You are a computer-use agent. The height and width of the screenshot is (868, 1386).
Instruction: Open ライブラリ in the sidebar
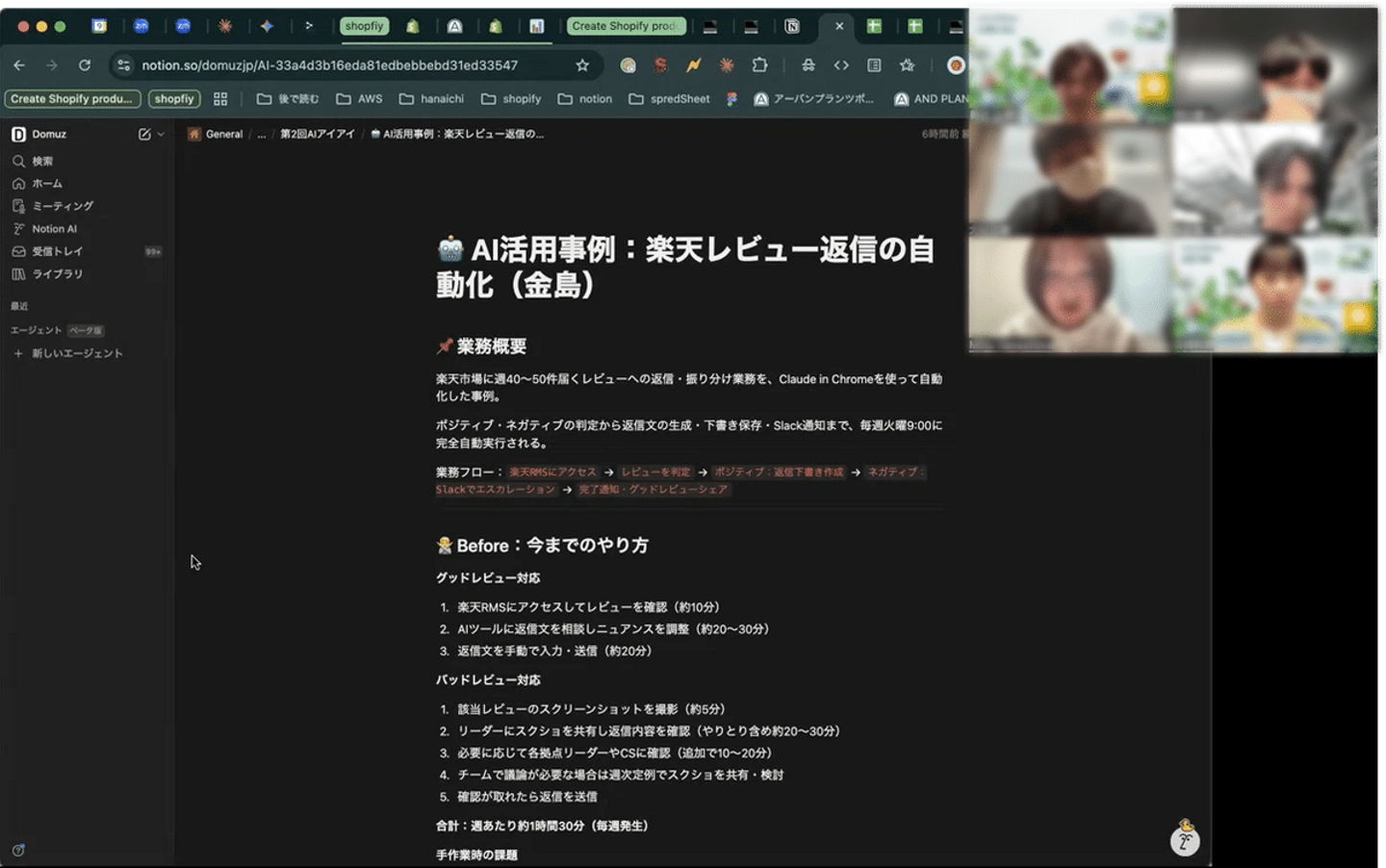pos(57,274)
